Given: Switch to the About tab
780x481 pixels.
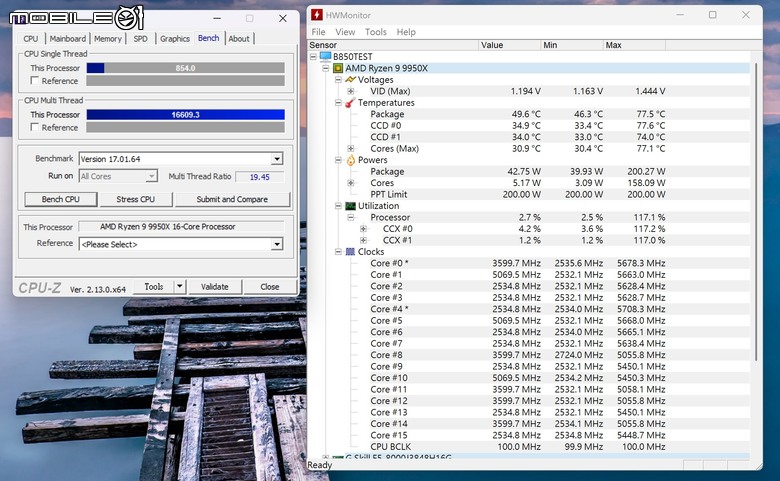Looking at the screenshot, I should click(239, 38).
